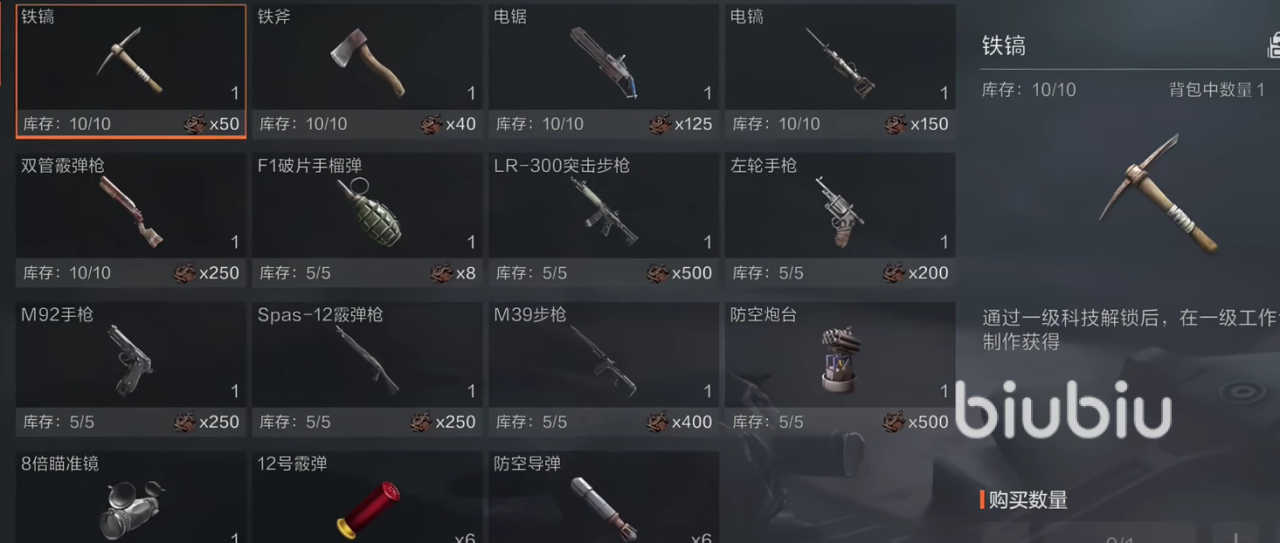The width and height of the screenshot is (1280, 543).
Task: Select the 电镐 electric pick icon
Action: point(841,62)
